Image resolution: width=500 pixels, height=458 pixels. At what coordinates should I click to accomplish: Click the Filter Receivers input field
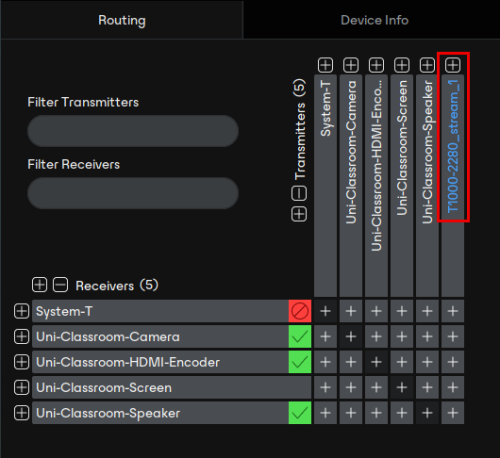click(133, 193)
